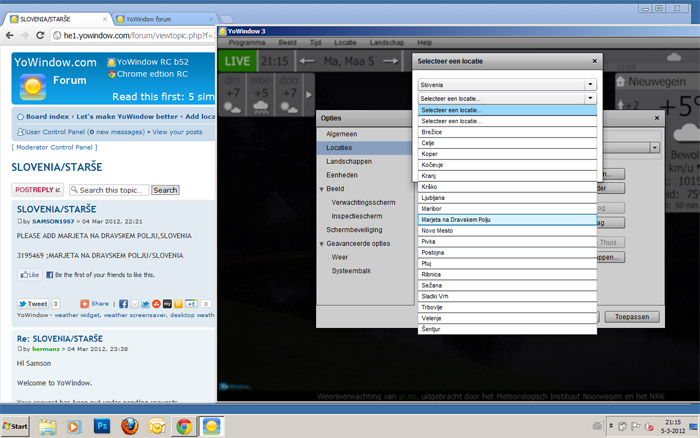
Task: Open media player from taskbar
Action: coord(74,427)
